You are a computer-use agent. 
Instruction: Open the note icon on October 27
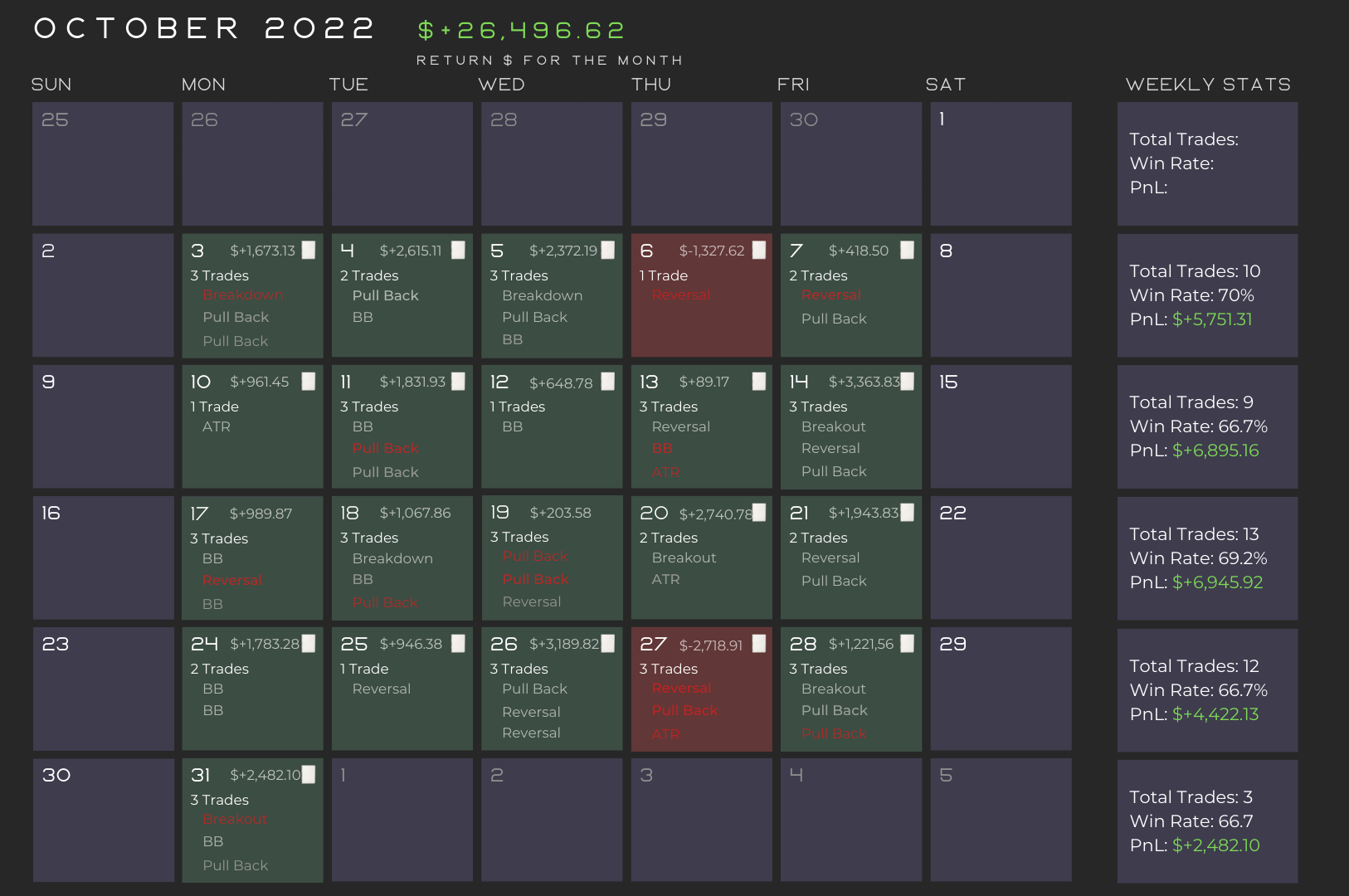coord(758,644)
